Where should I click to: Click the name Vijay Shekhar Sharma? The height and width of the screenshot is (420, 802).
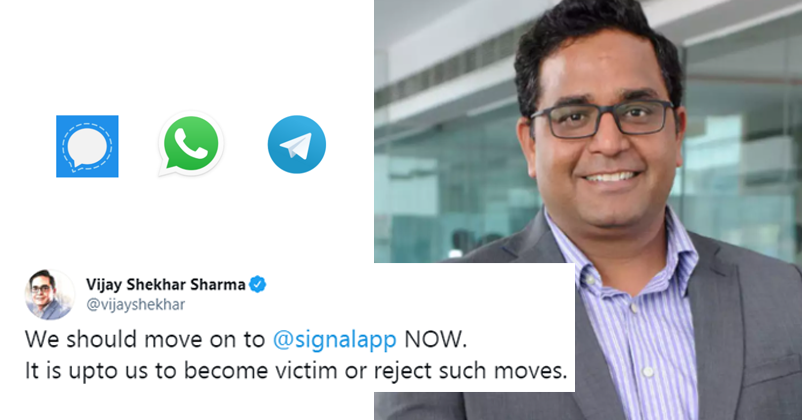coord(166,284)
